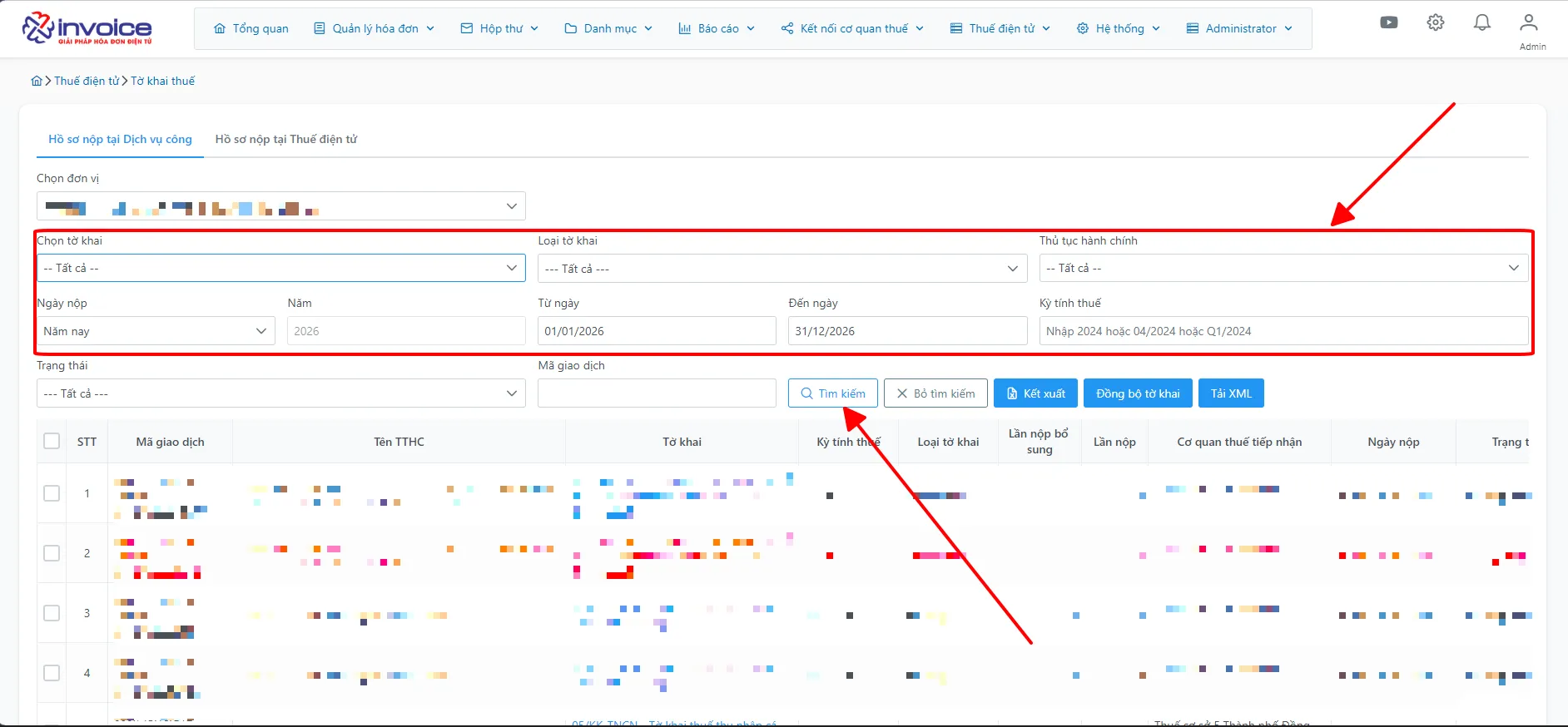
Task: Open the Hệ thống menu
Action: pos(1119,28)
